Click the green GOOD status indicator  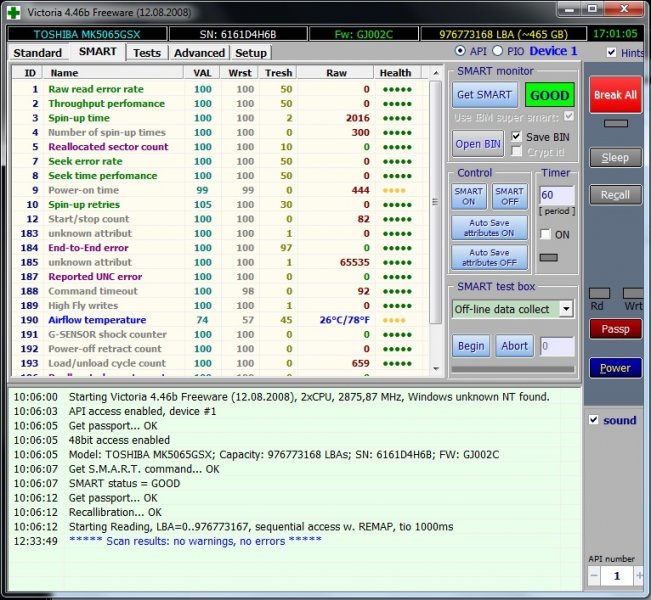(x=549, y=95)
